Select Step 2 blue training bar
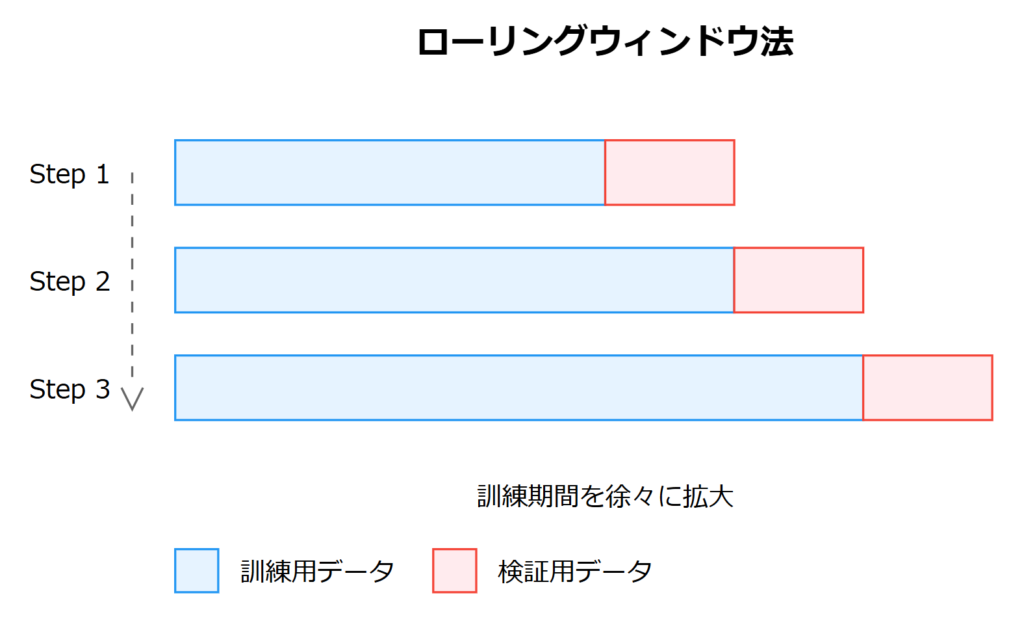Image resolution: width=1024 pixels, height=619 pixels. click(x=454, y=280)
